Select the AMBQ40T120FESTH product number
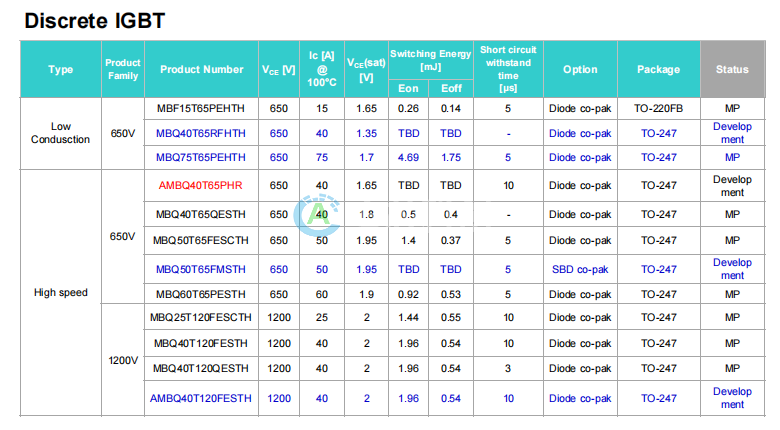The image size is (780, 430). point(201,398)
